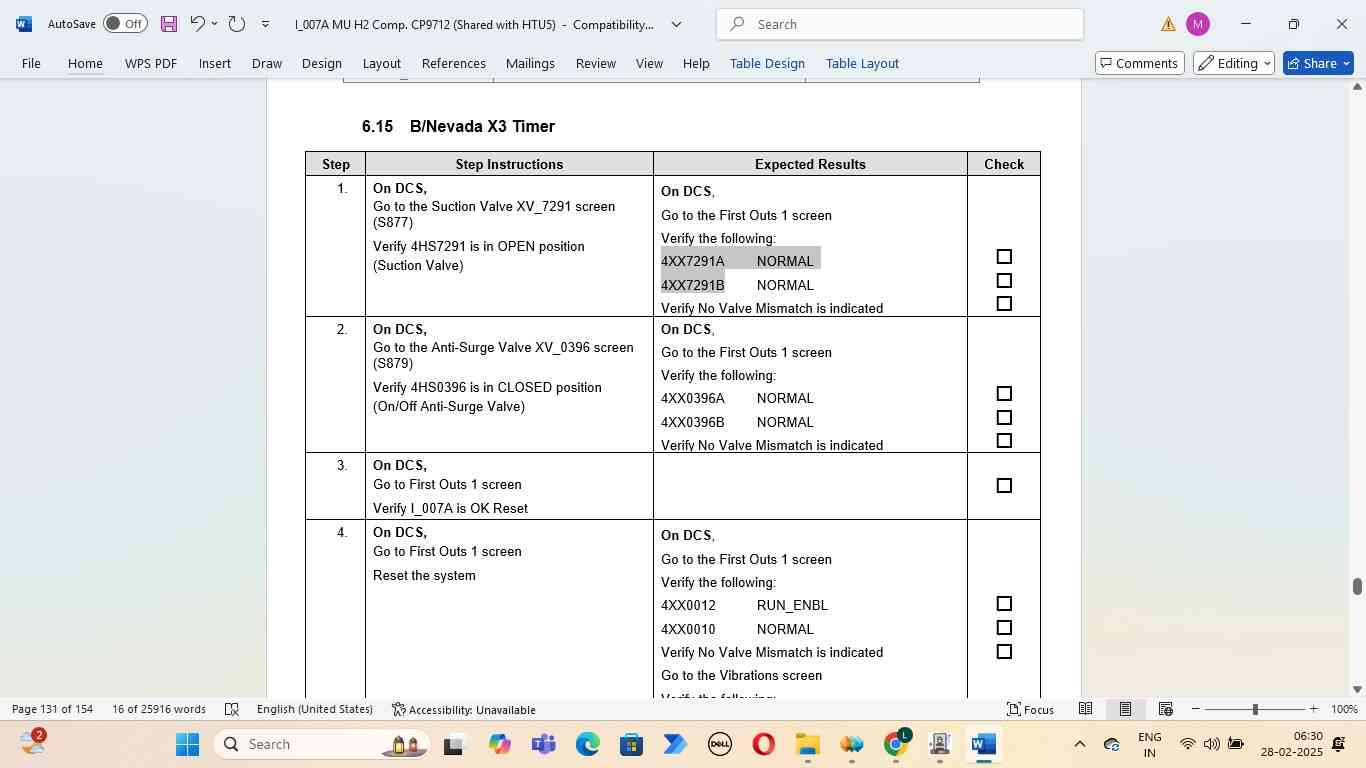Viewport: 1366px width, 768px height.
Task: Launch Copilot from taskbar
Action: (500, 744)
